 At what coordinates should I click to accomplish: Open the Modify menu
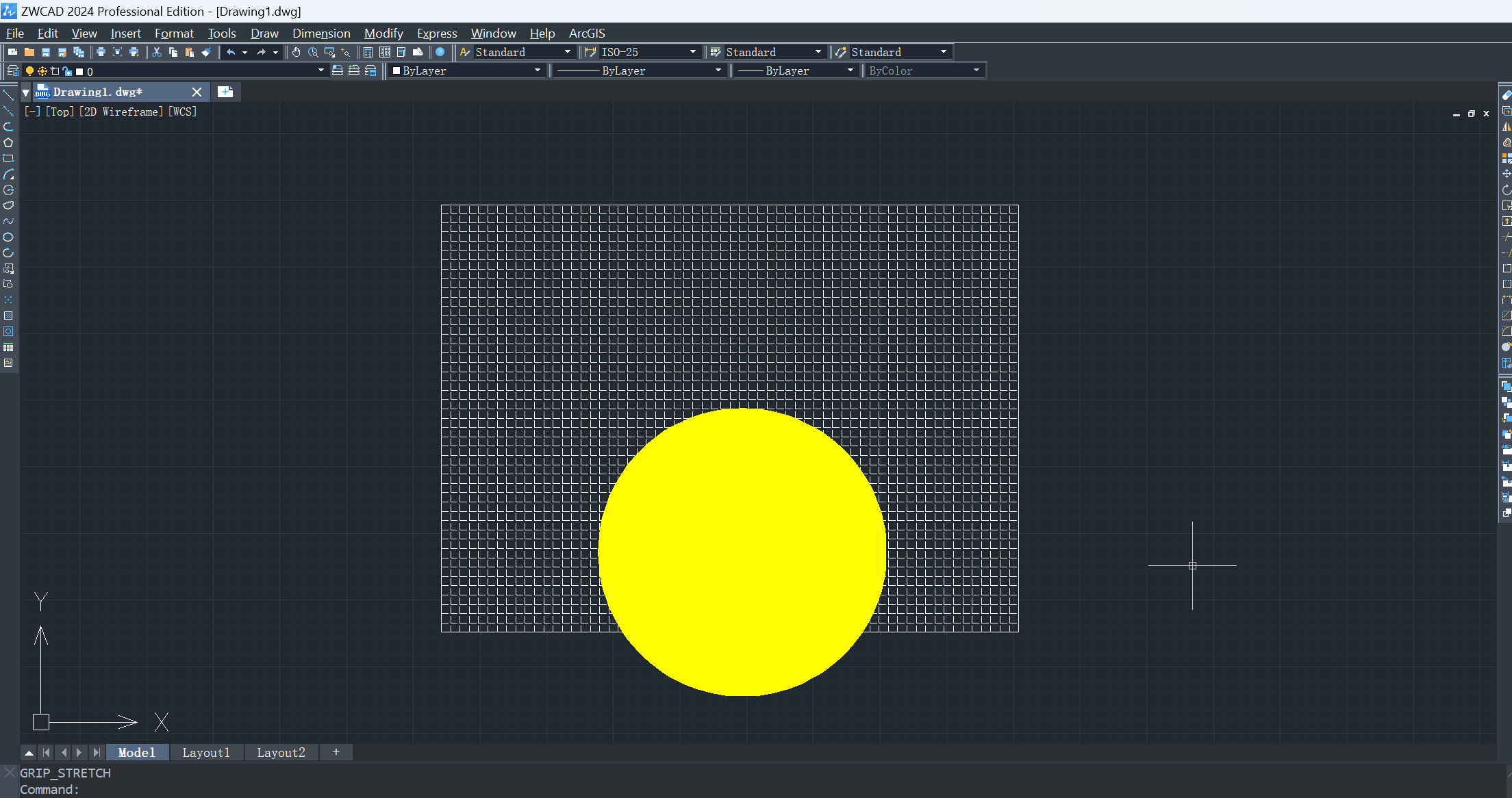[383, 33]
